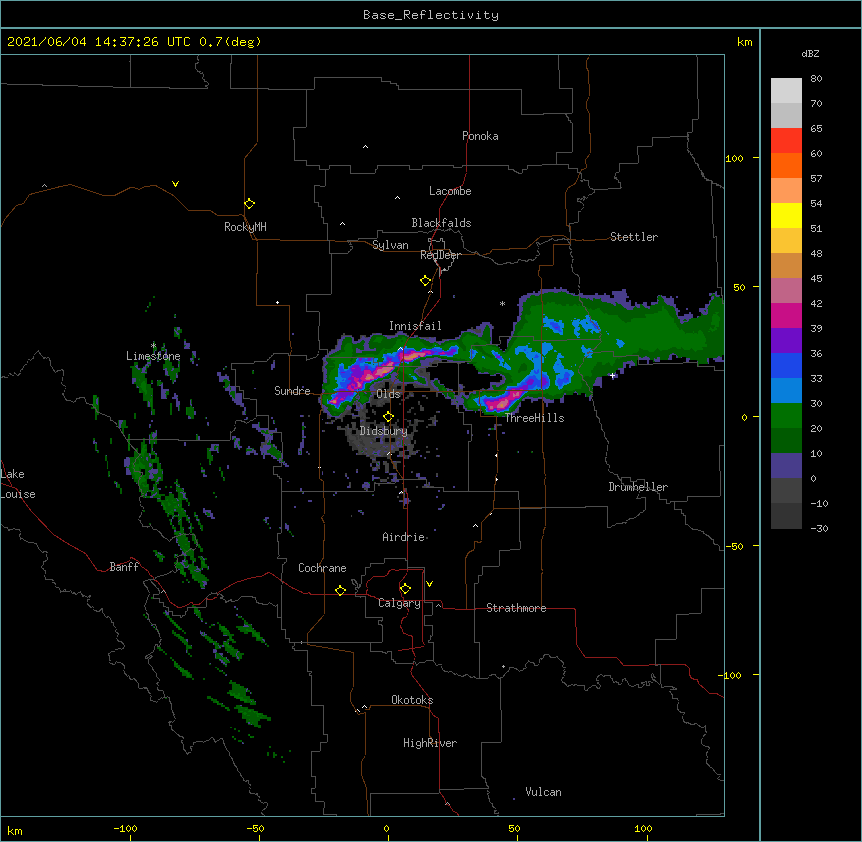
Task: Select the Lacombe city label
Action: (x=450, y=191)
